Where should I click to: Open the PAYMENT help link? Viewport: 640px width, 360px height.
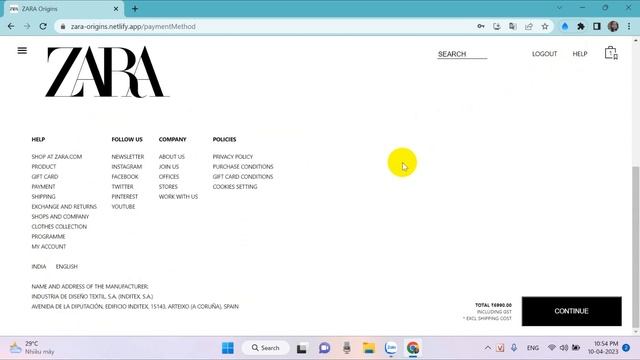click(43, 187)
